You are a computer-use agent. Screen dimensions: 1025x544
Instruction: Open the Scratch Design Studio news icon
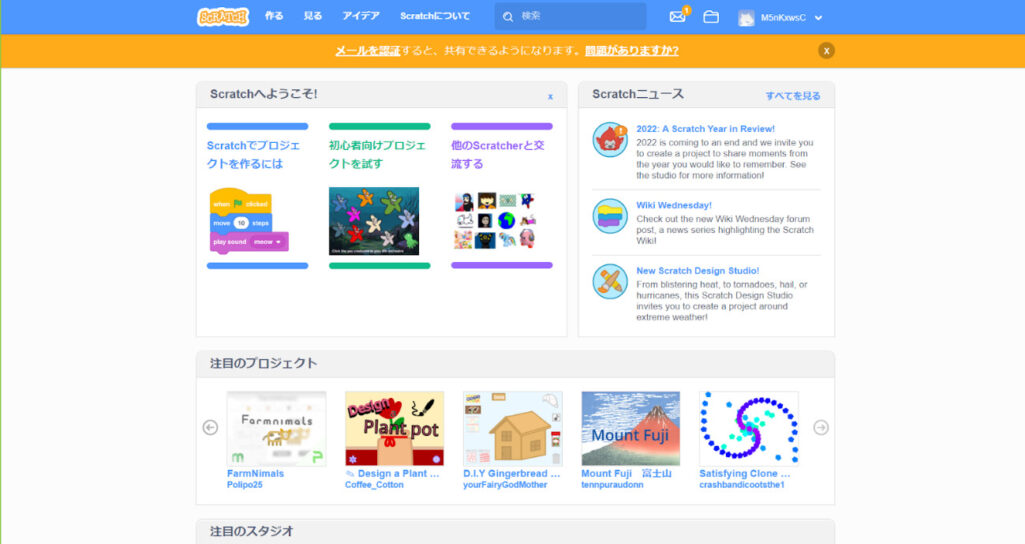pos(610,281)
